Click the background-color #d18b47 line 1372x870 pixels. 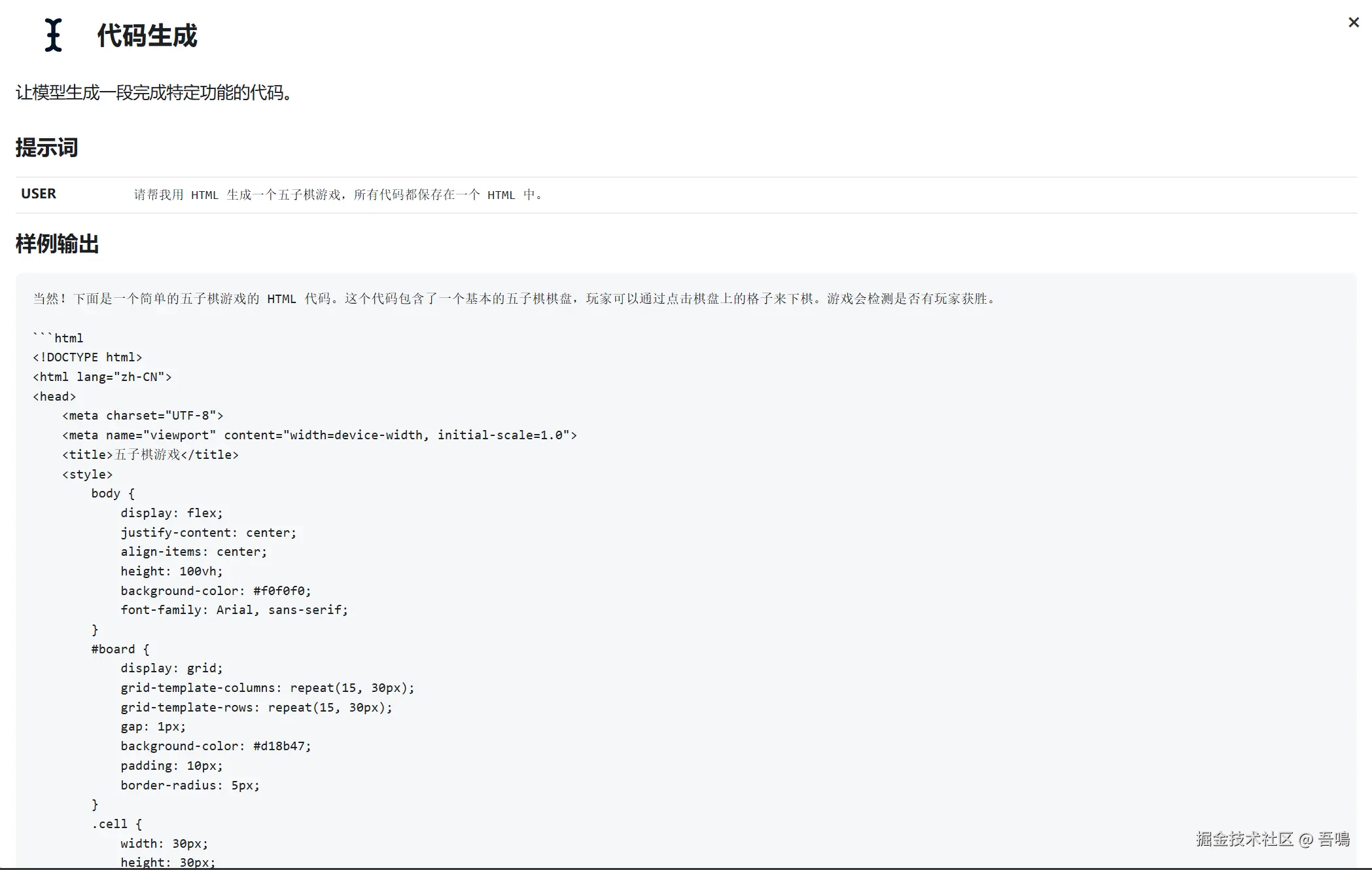click(x=216, y=746)
